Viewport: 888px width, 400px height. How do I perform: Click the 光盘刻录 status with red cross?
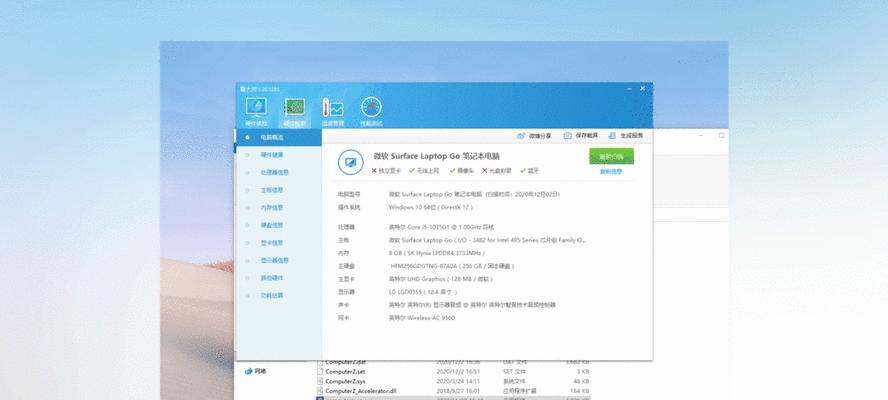(x=497, y=171)
